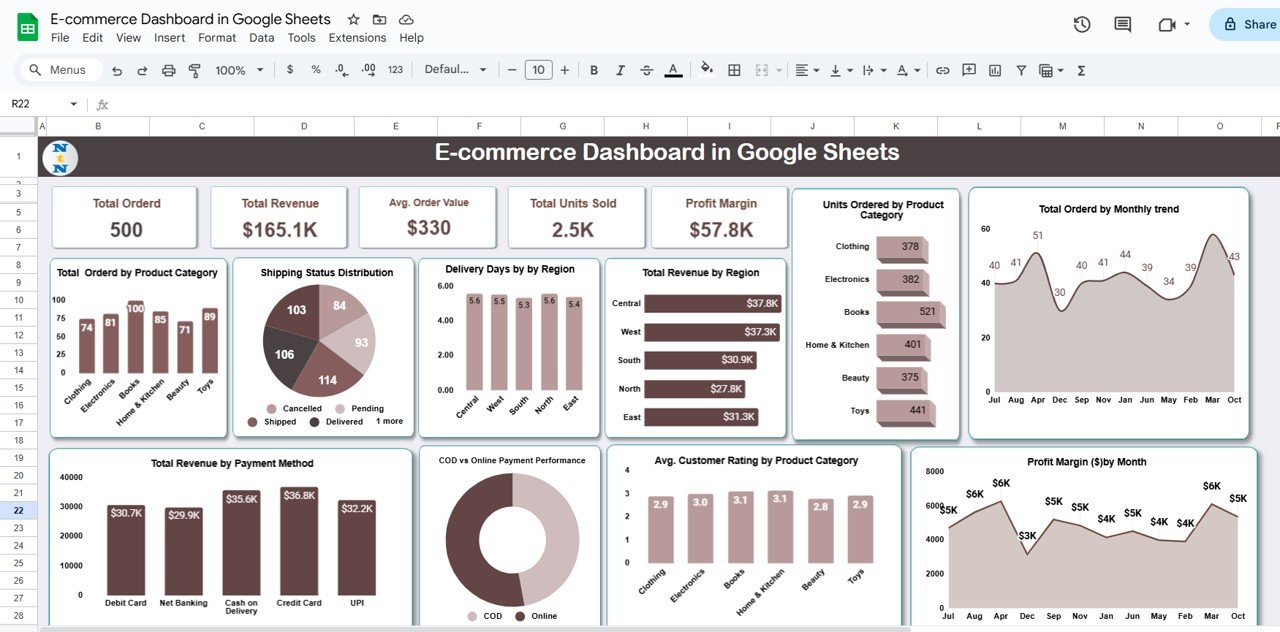Insert a chart
The width and height of the screenshot is (1280, 632).
995,70
